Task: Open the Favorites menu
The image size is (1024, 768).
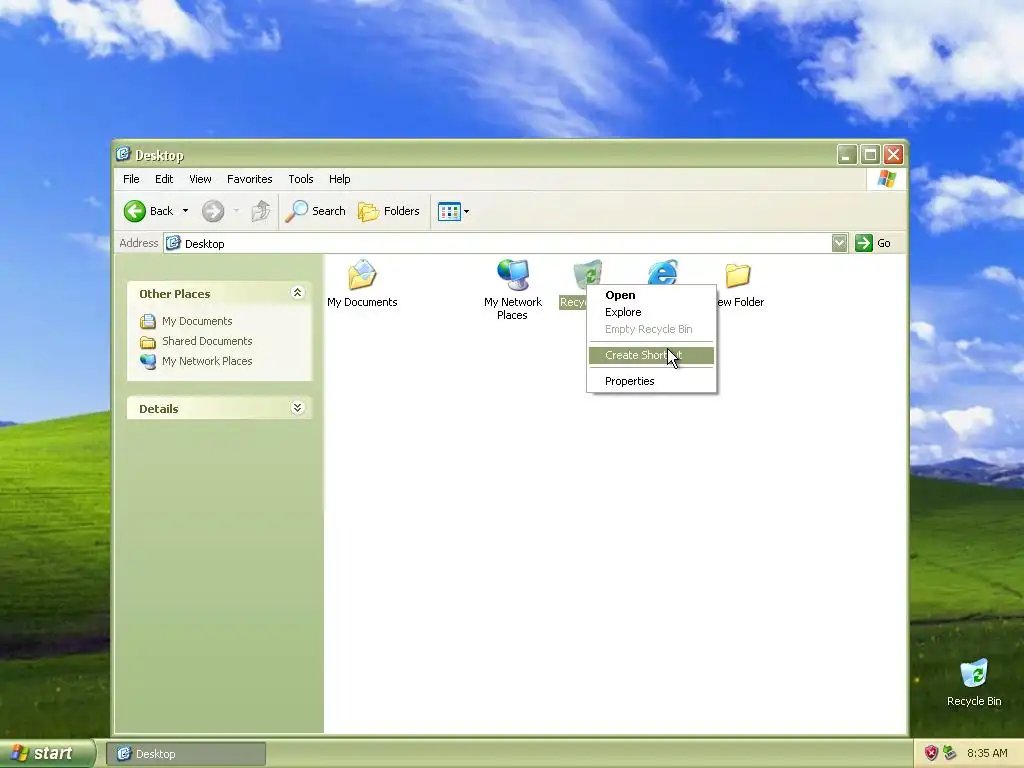Action: (x=249, y=179)
